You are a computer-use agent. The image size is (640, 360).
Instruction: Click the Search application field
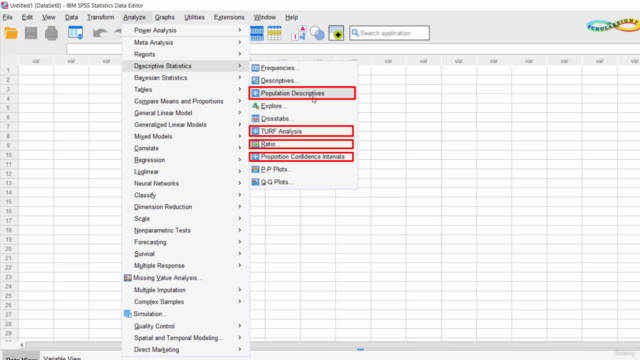(389, 33)
